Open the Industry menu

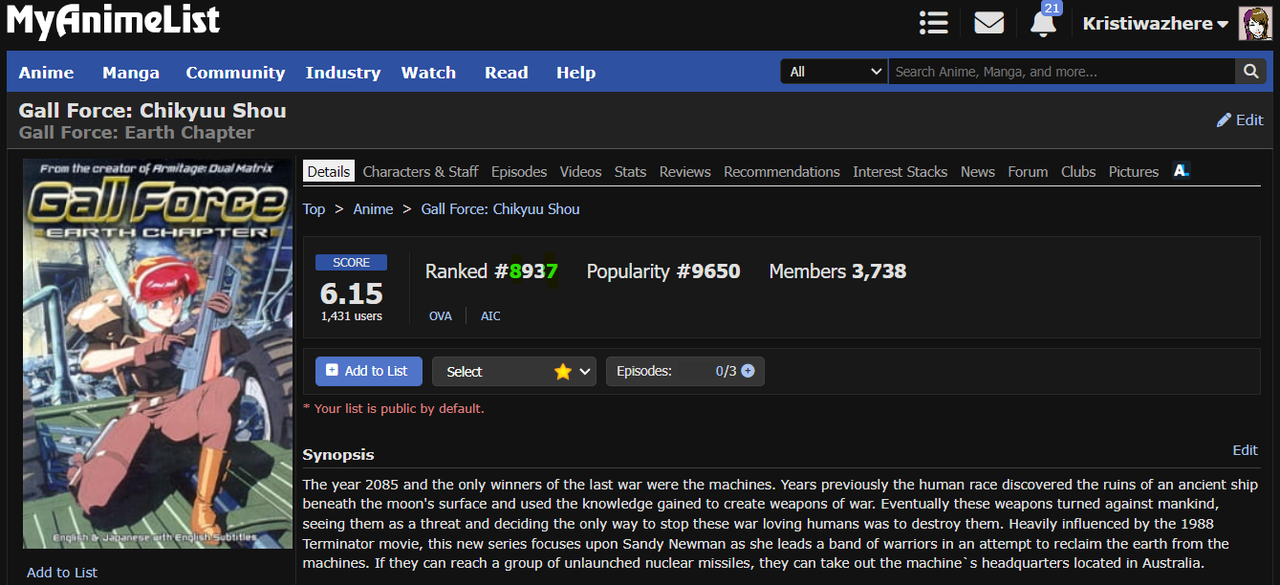(x=343, y=72)
